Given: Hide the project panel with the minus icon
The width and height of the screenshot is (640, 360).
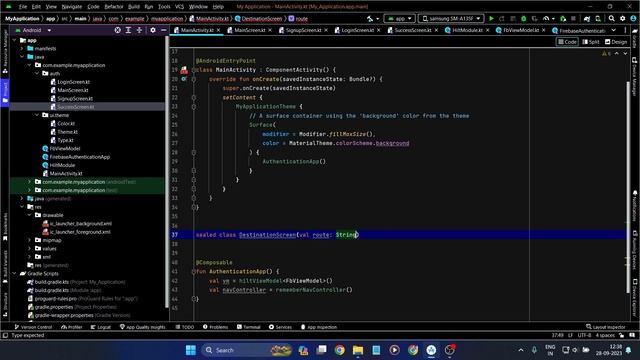Looking at the screenshot, I should pos(163,30).
